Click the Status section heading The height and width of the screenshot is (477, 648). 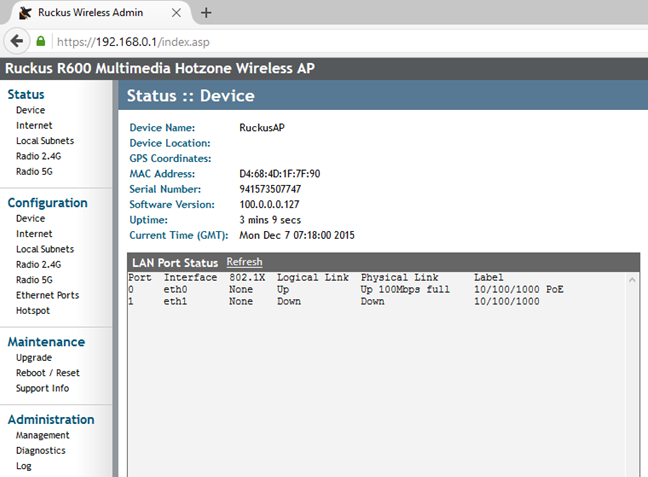point(26,94)
